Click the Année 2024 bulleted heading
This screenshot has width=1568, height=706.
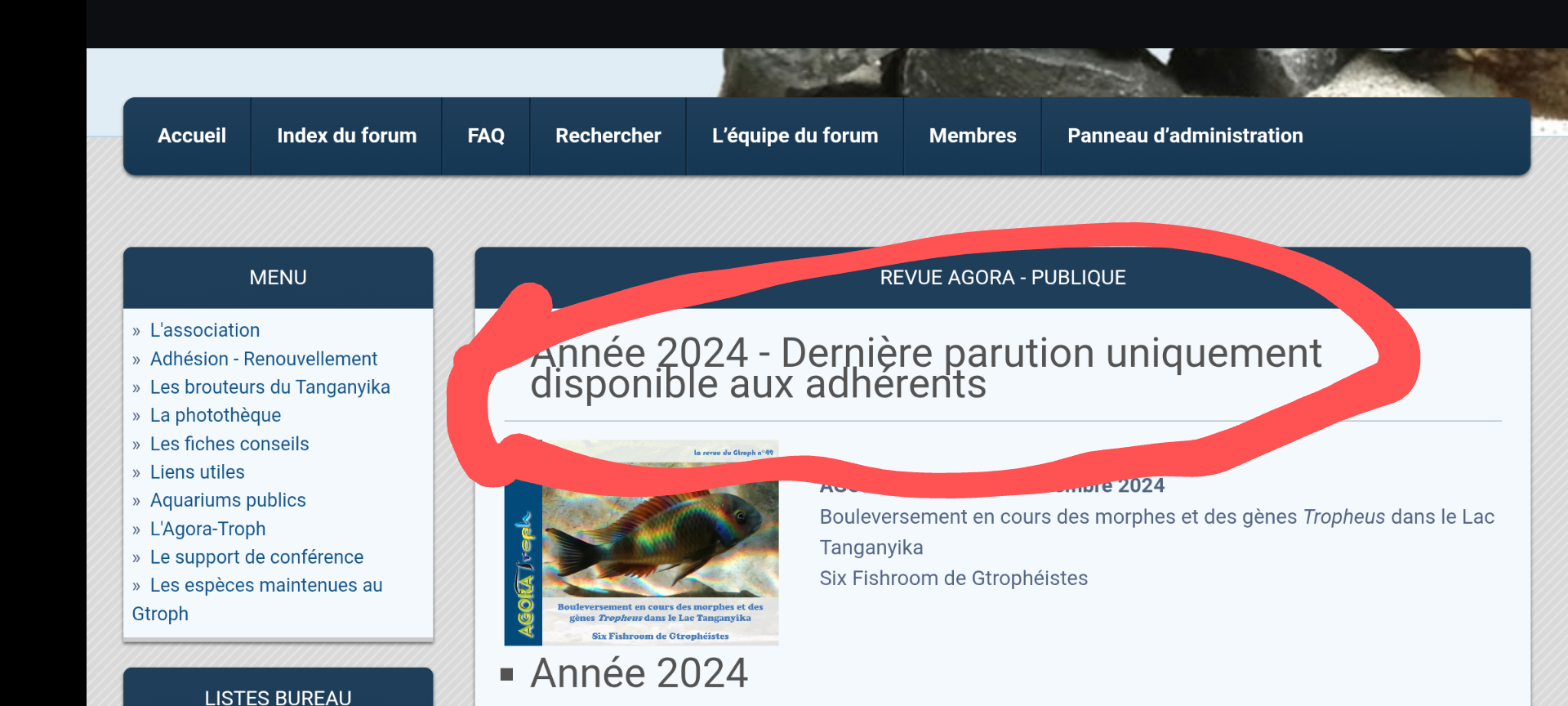coord(639,673)
